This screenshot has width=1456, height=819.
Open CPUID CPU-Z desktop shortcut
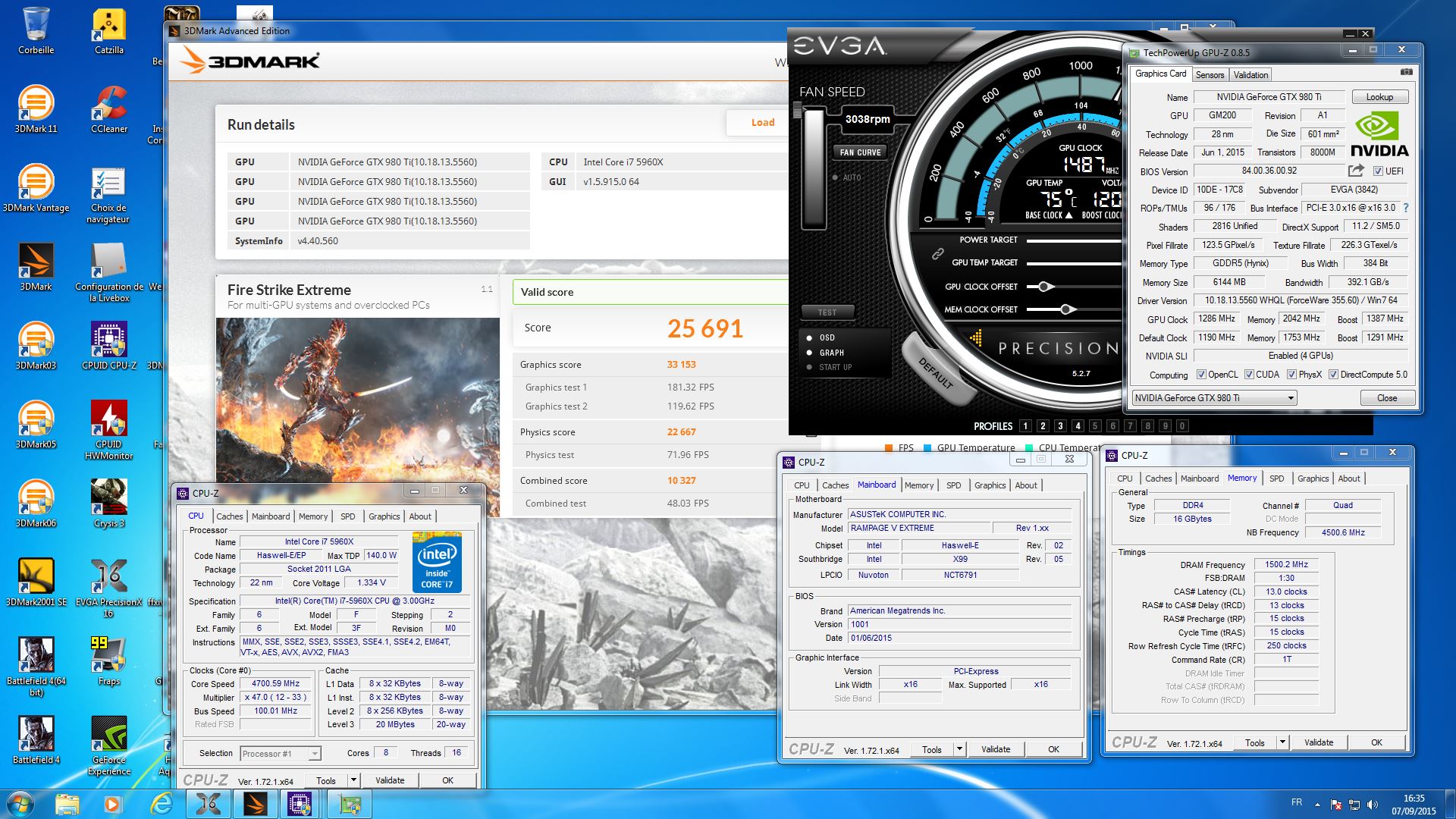(x=108, y=347)
